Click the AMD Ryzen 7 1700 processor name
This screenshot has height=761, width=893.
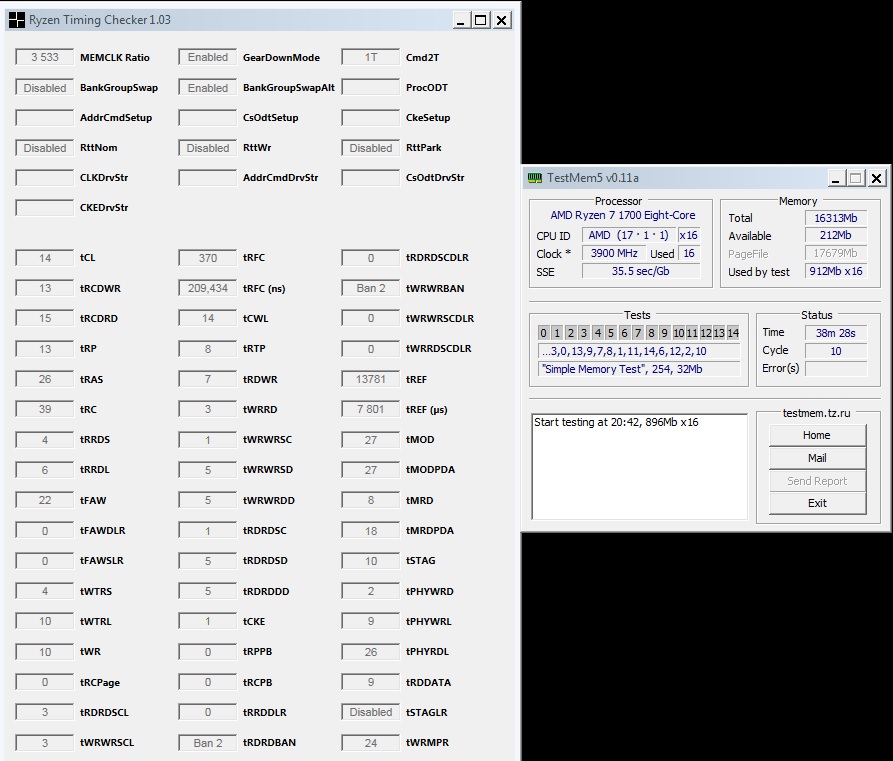[622, 215]
